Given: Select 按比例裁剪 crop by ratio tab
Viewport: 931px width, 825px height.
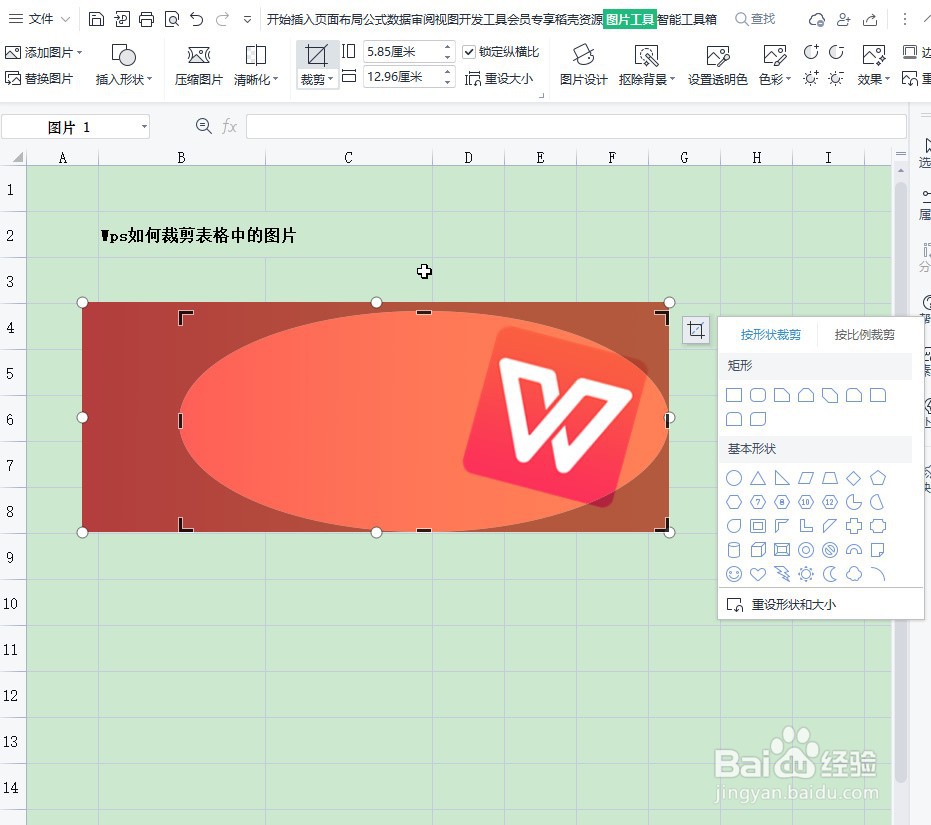Looking at the screenshot, I should [x=864, y=334].
